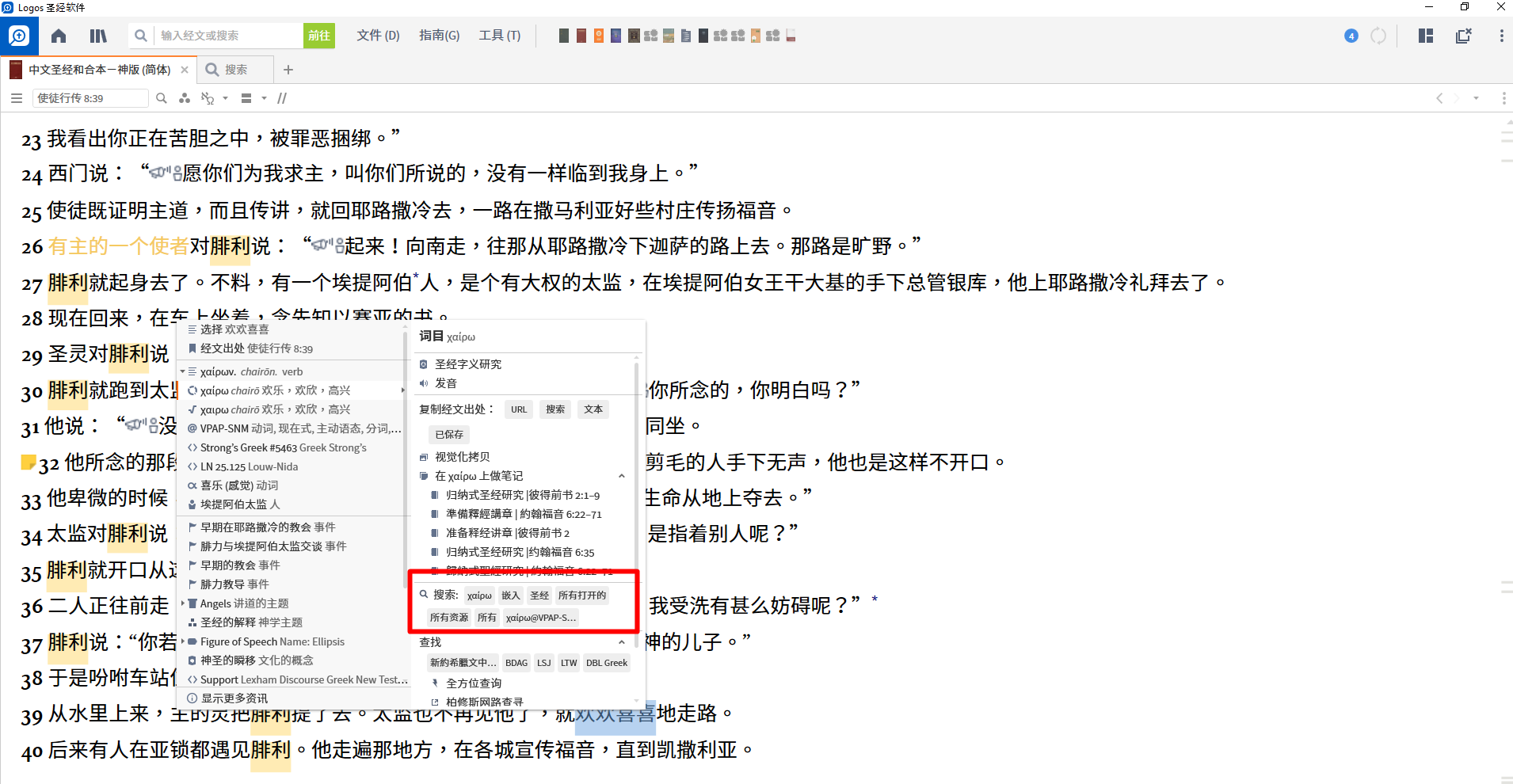The width and height of the screenshot is (1513, 784).
Task: Click the URL copy reference button
Action: 519,409
